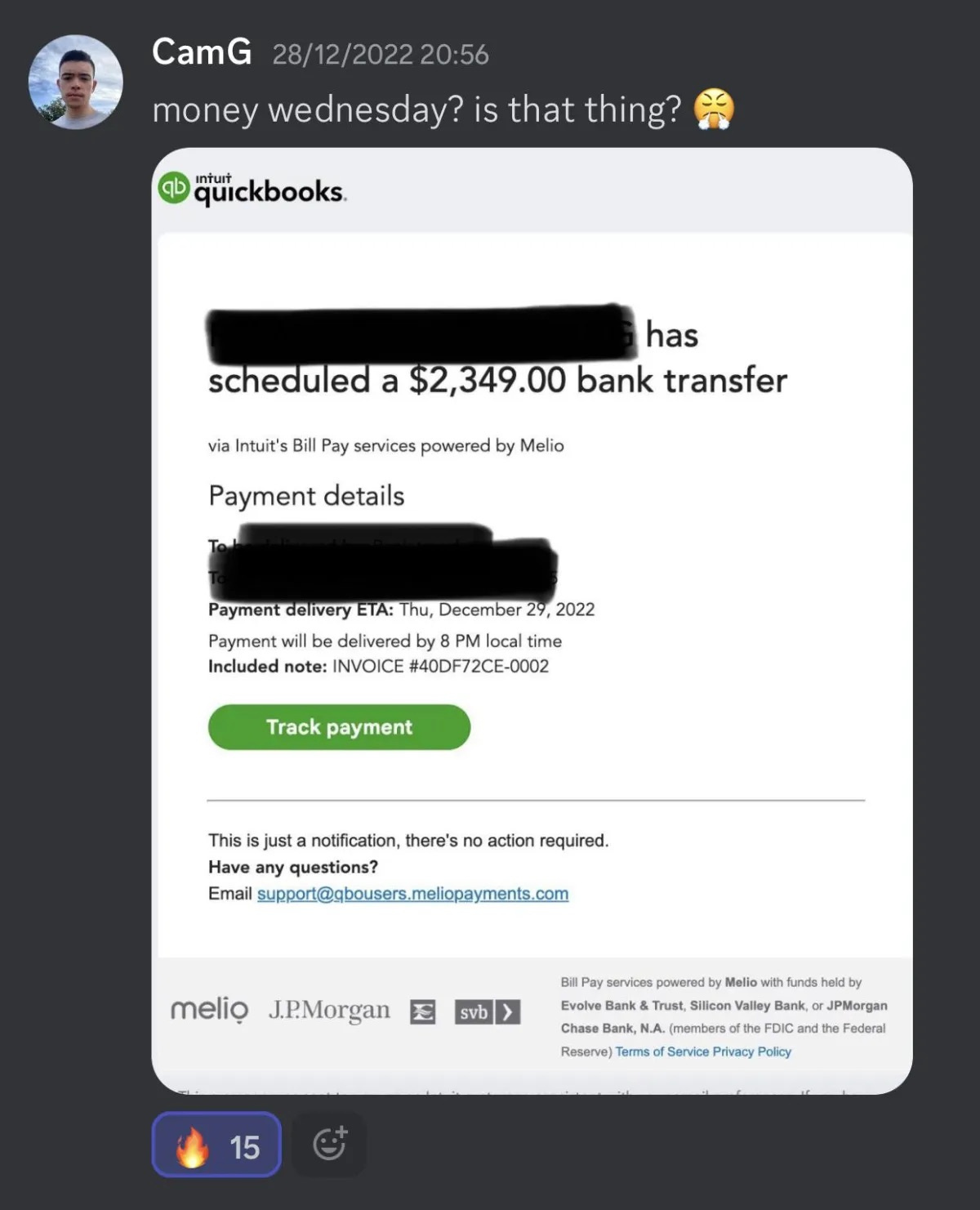The height and width of the screenshot is (1210, 980).
Task: Click the QuickBooks green qb logo icon
Action: click(173, 189)
